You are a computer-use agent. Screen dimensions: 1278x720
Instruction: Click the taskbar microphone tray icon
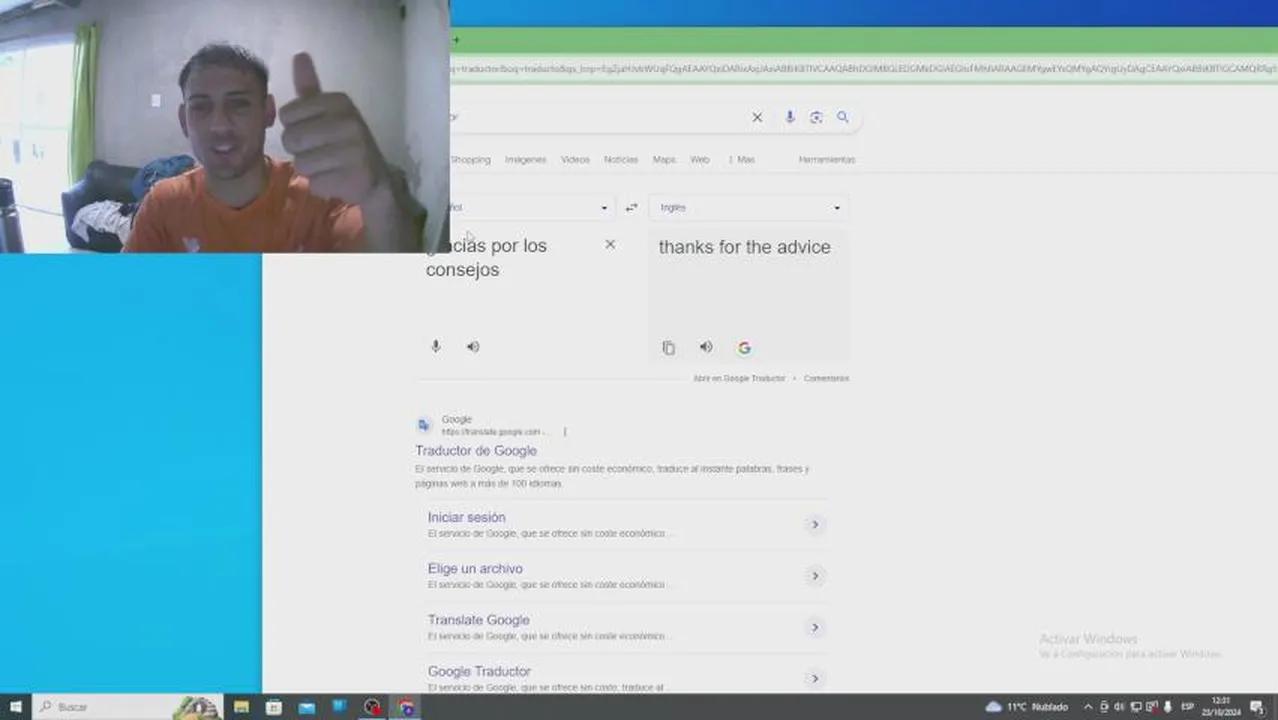1167,707
